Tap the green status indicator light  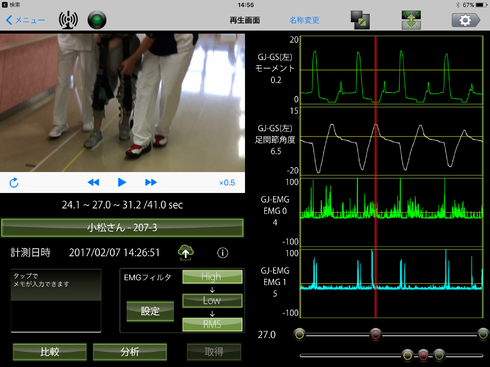(x=97, y=20)
